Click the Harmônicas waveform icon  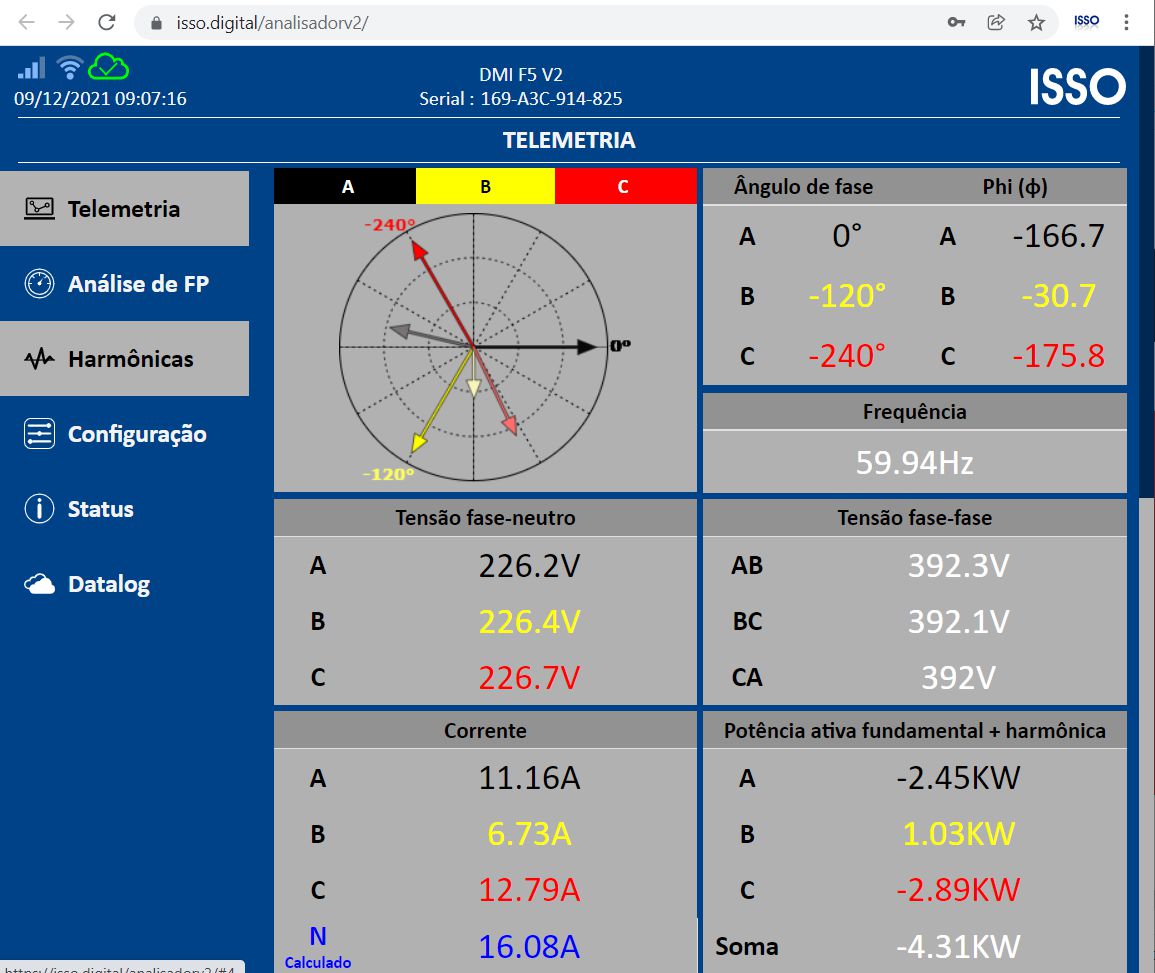click(x=39, y=359)
